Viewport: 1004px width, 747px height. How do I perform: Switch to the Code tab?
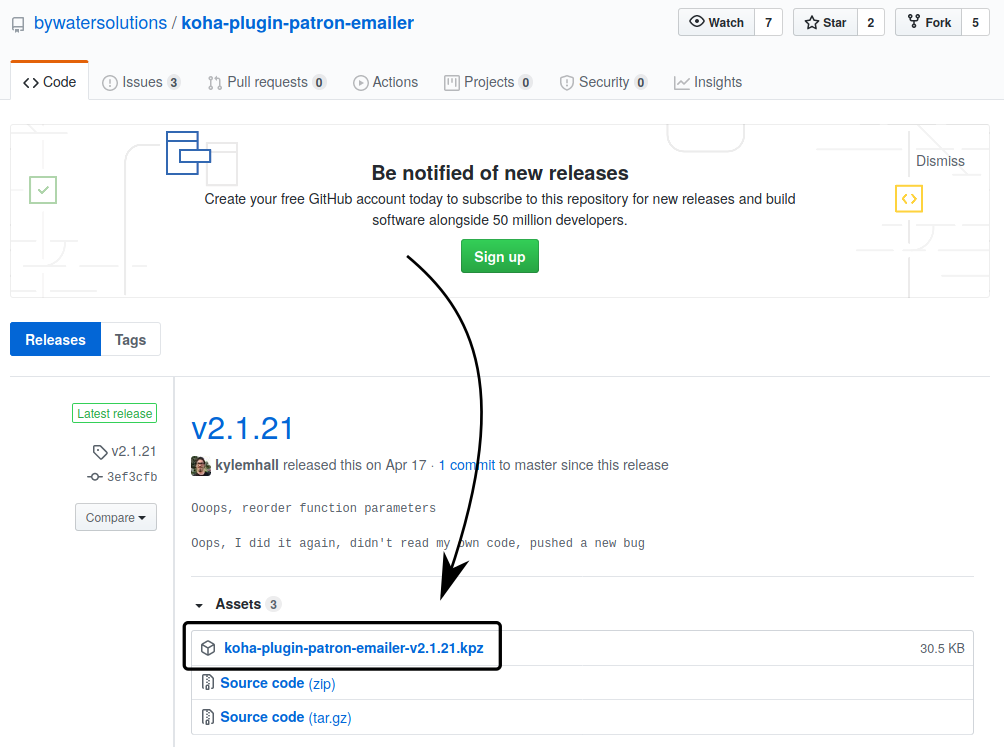49,82
